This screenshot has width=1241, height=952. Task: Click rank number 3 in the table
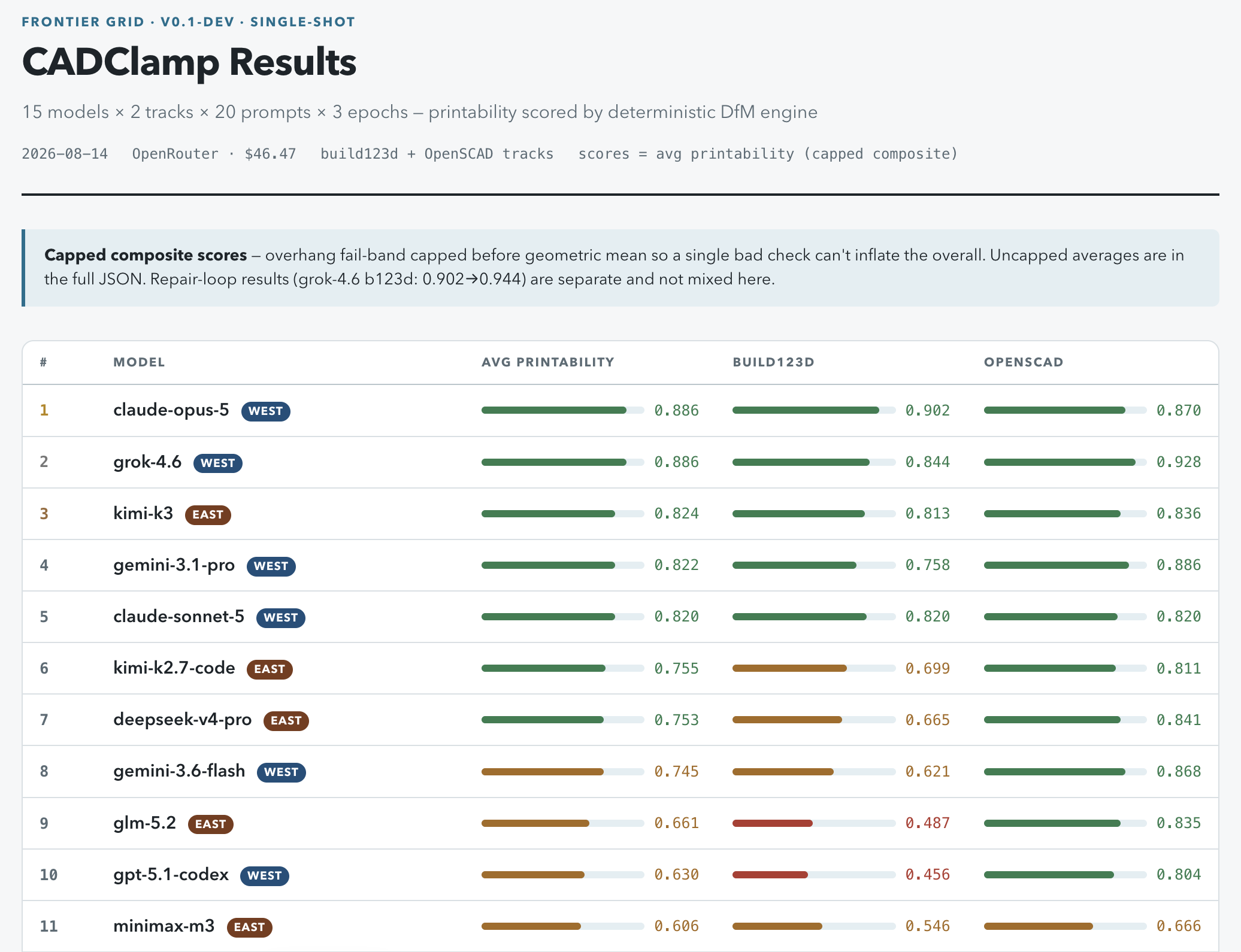click(44, 514)
